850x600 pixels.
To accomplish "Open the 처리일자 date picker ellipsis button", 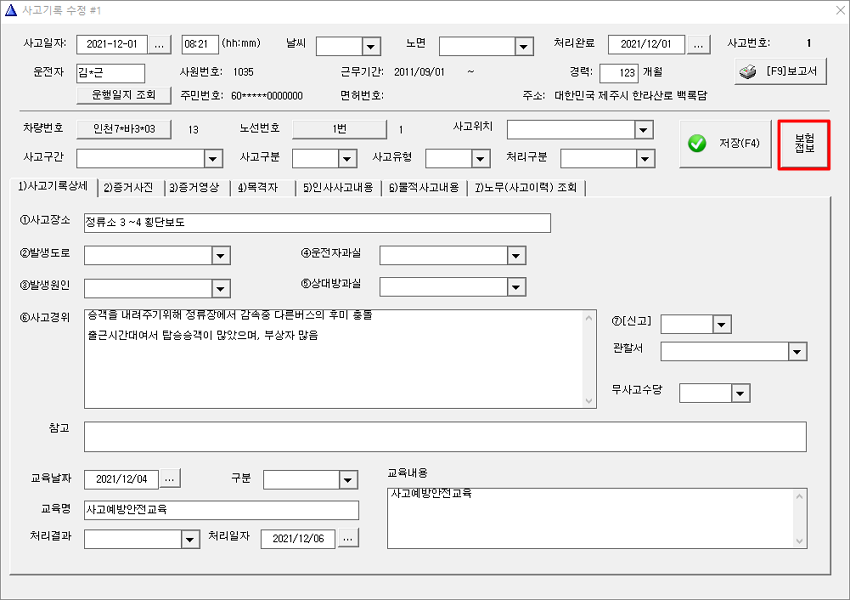I will pos(348,538).
